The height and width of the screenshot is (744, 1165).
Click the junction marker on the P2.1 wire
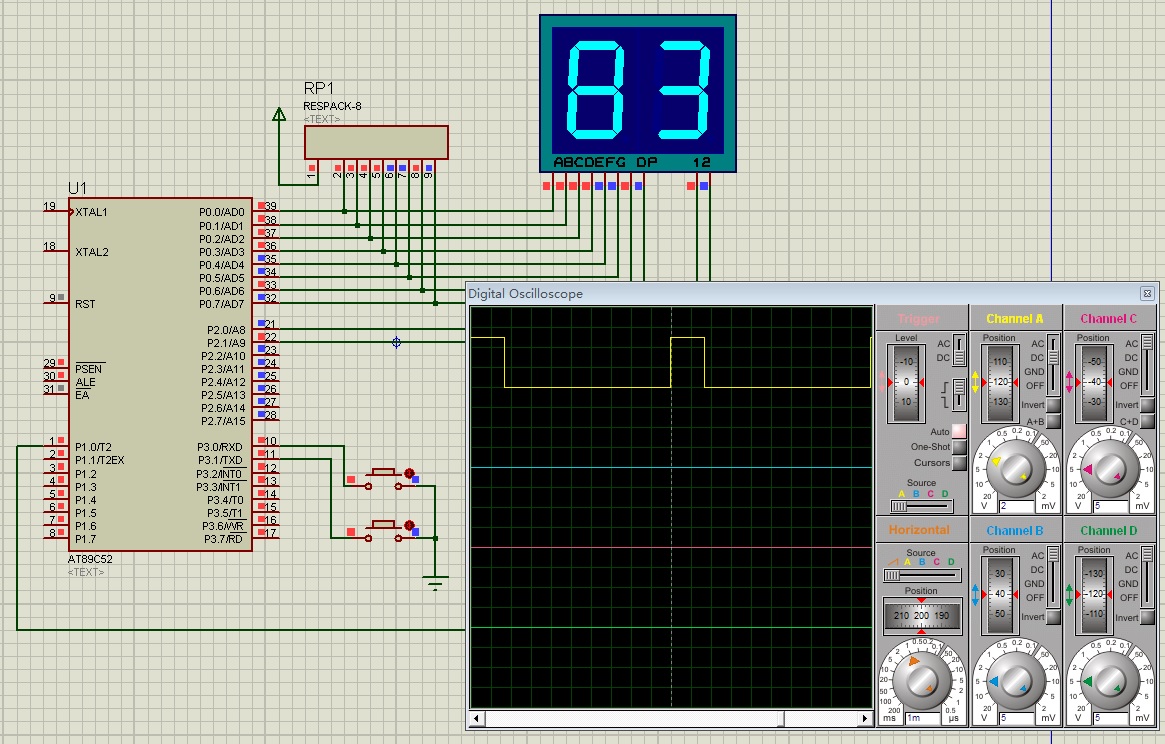(x=396, y=342)
